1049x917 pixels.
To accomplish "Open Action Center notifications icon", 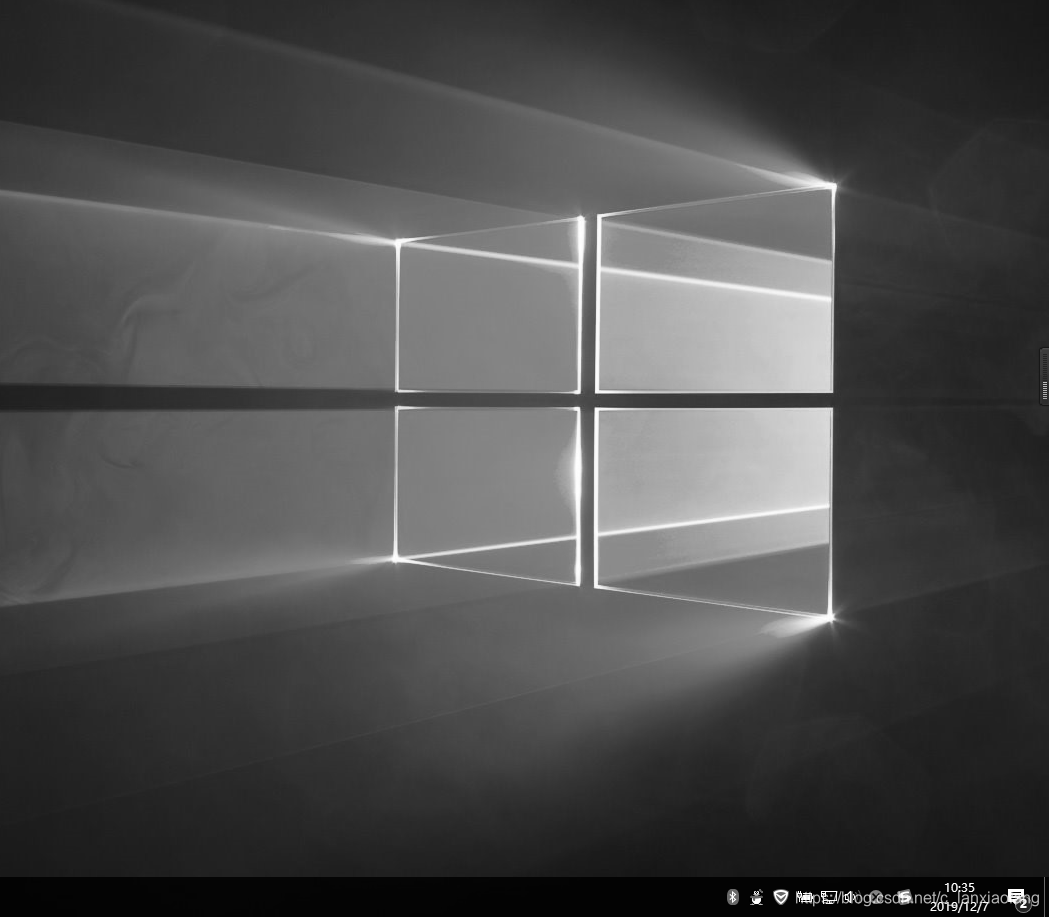I will click(x=1018, y=898).
